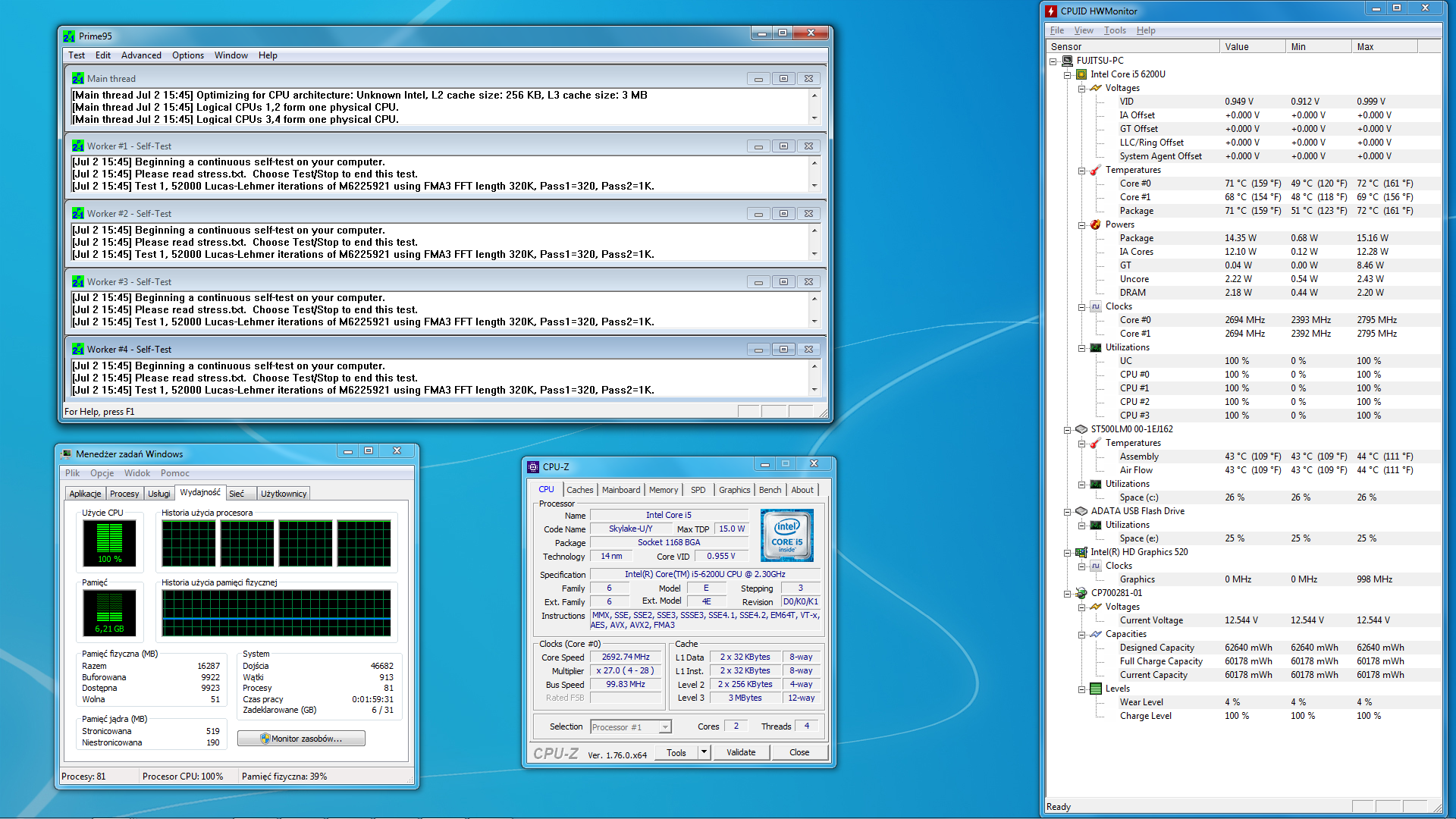Image resolution: width=1456 pixels, height=819 pixels.
Task: Switch to the Bench tab in CPU-Z
Action: coord(770,490)
